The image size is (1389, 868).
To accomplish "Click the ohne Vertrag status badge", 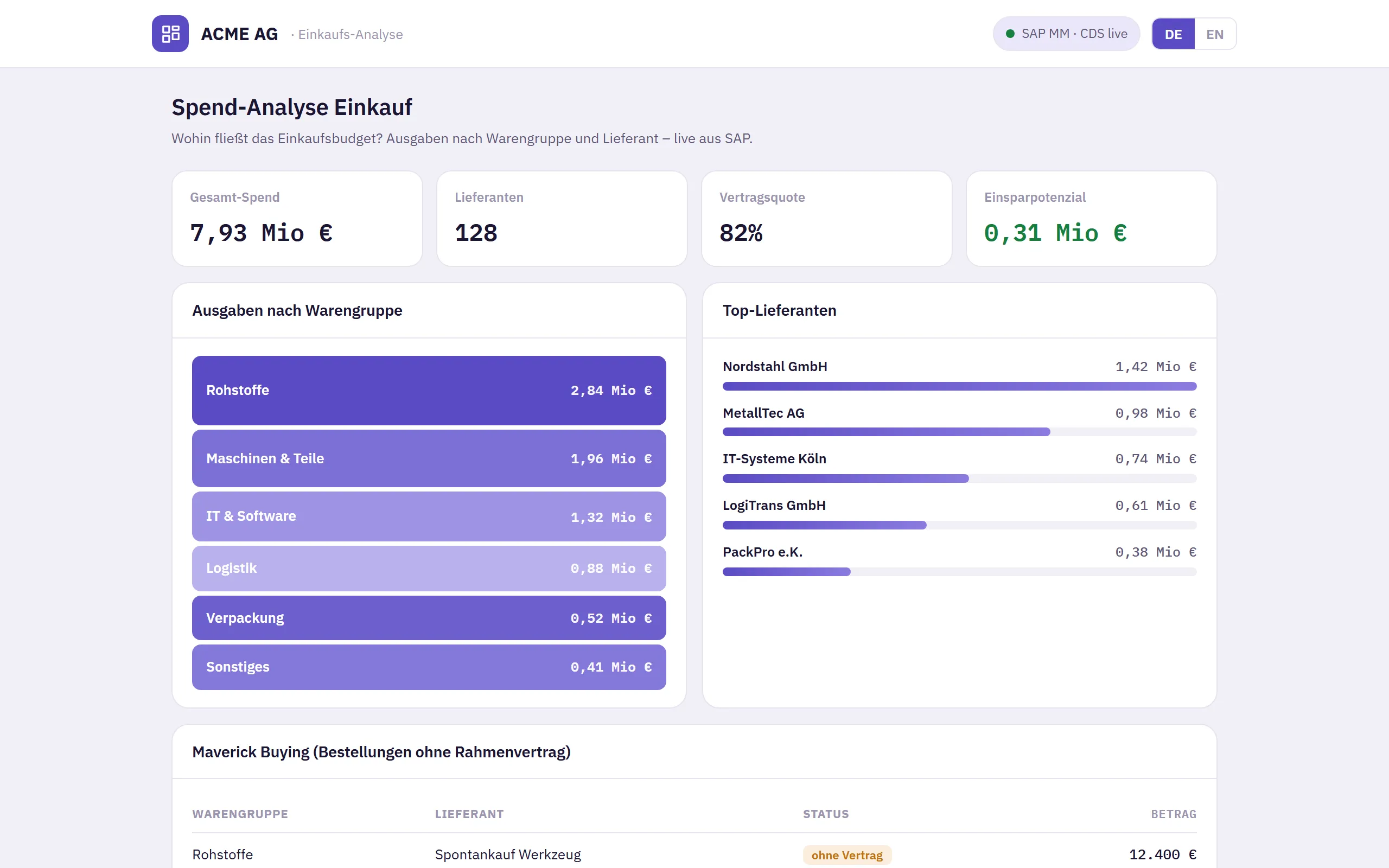I will point(846,855).
